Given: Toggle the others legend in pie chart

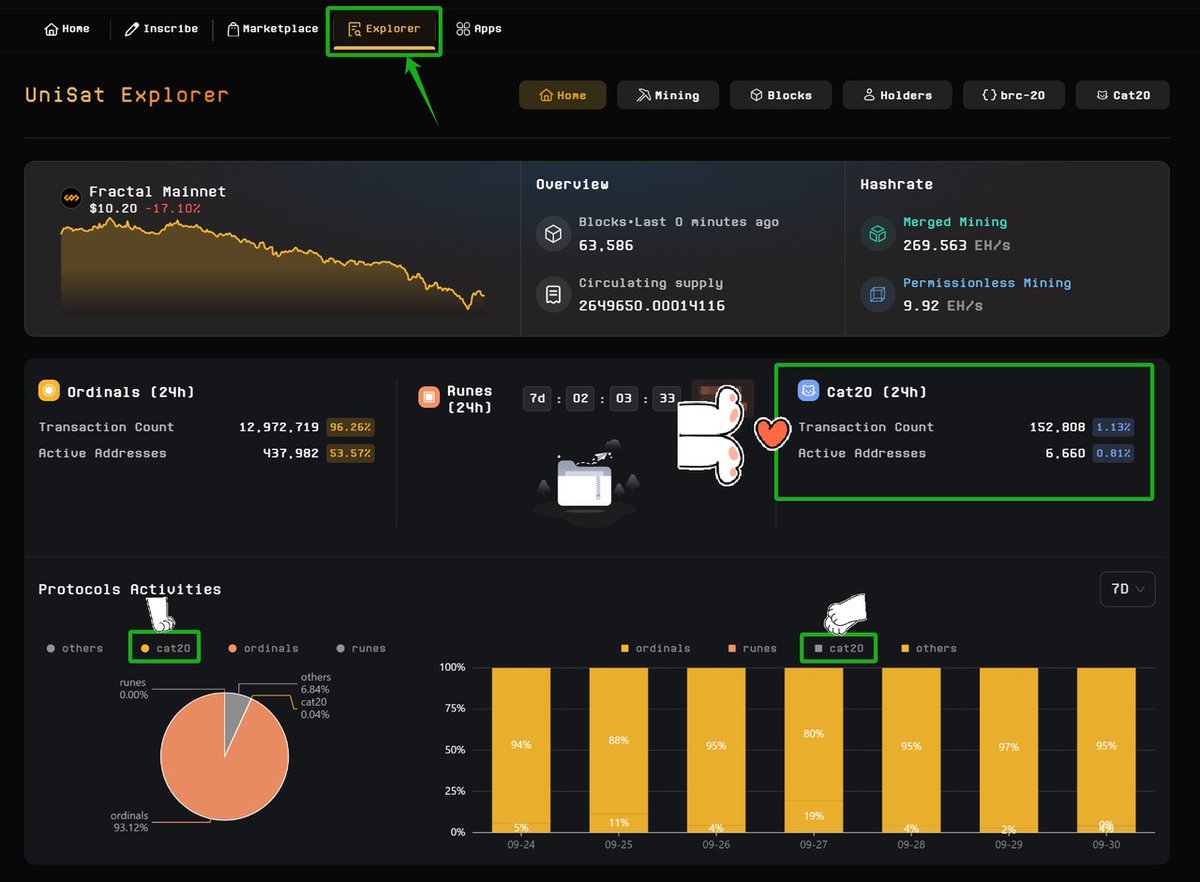Looking at the screenshot, I should [75, 648].
